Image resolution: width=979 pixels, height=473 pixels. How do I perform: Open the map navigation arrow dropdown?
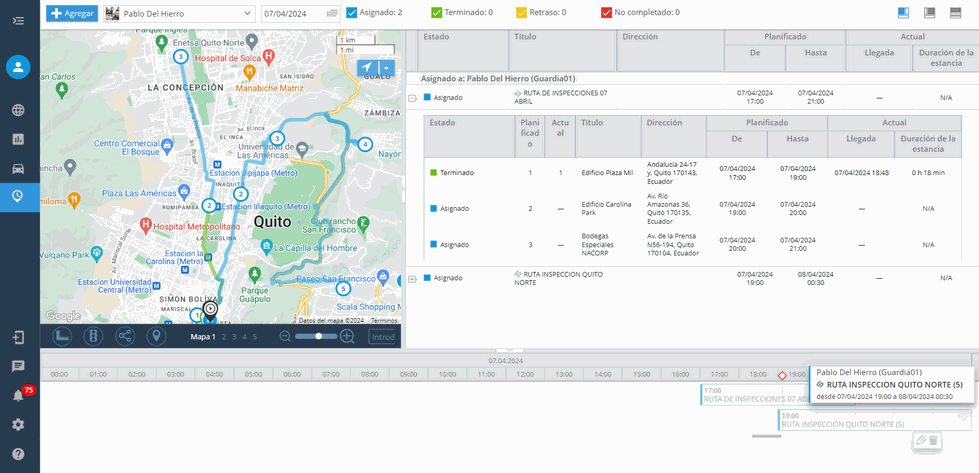point(387,68)
